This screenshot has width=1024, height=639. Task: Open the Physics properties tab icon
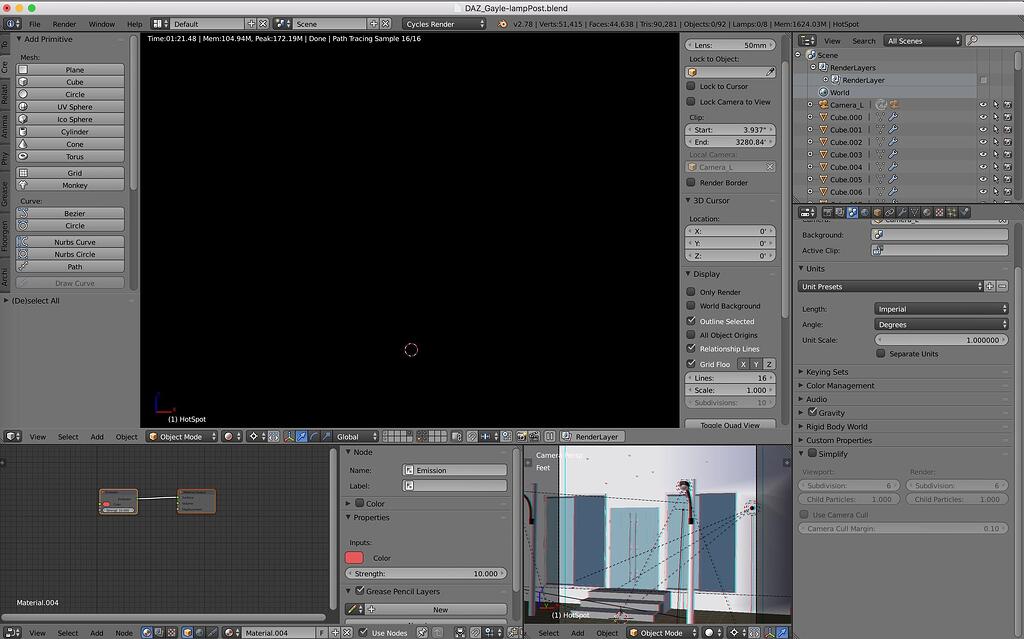[964, 212]
